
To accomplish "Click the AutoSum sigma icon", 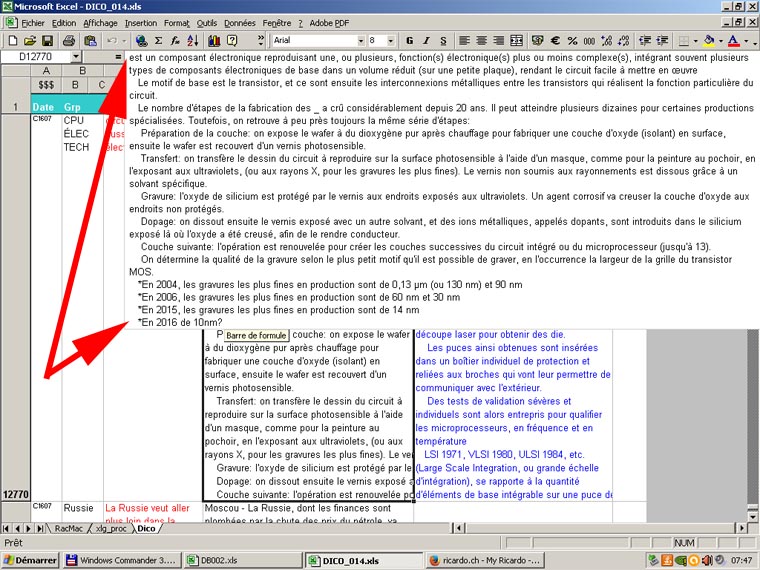I will point(159,41).
